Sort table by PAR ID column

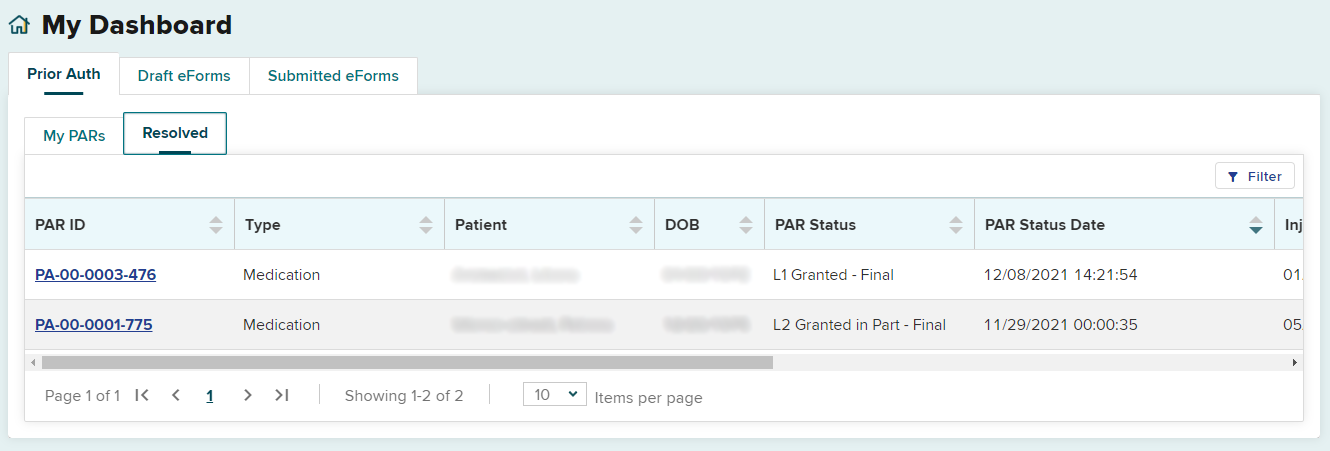coord(216,225)
